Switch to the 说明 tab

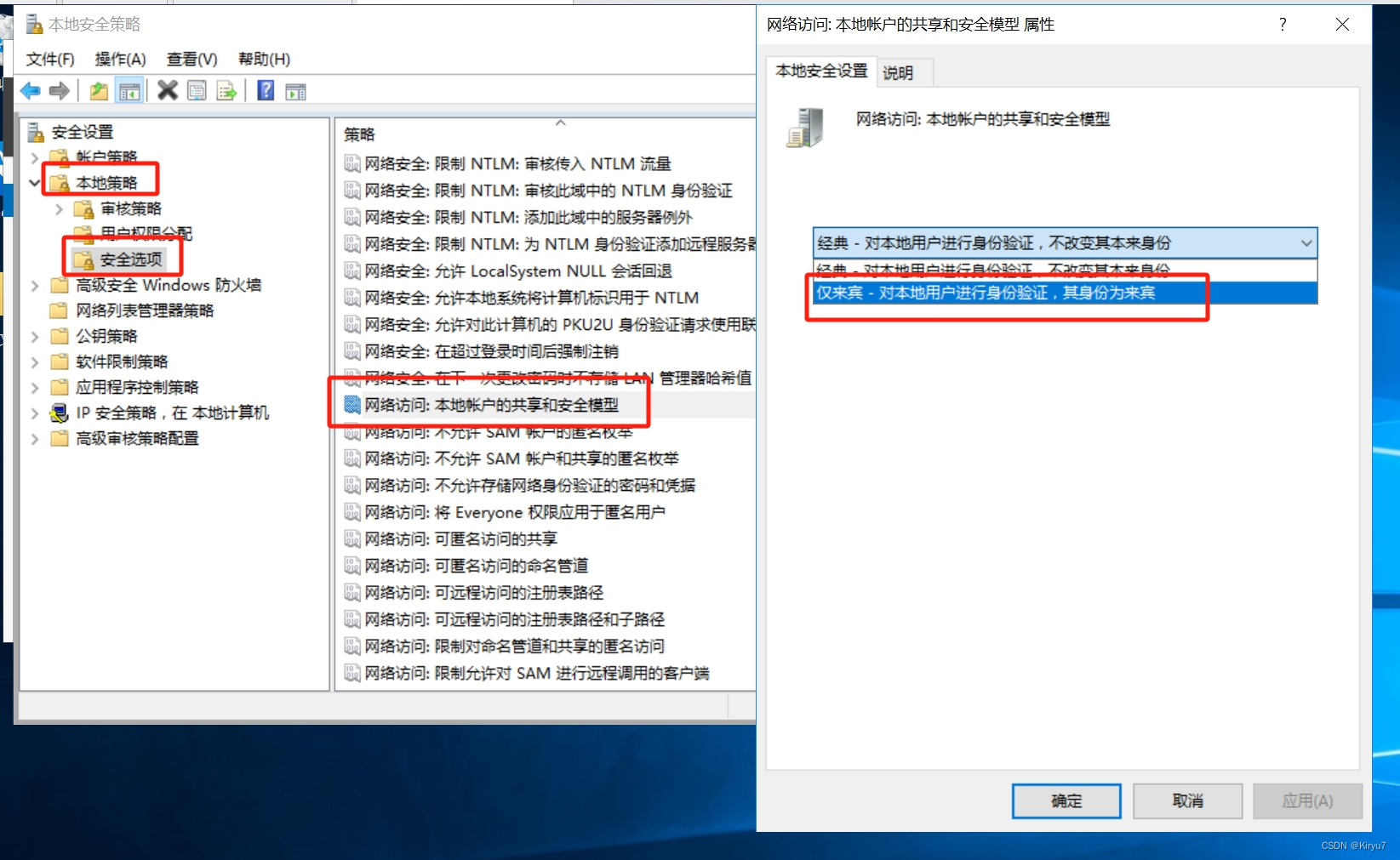pos(898,73)
